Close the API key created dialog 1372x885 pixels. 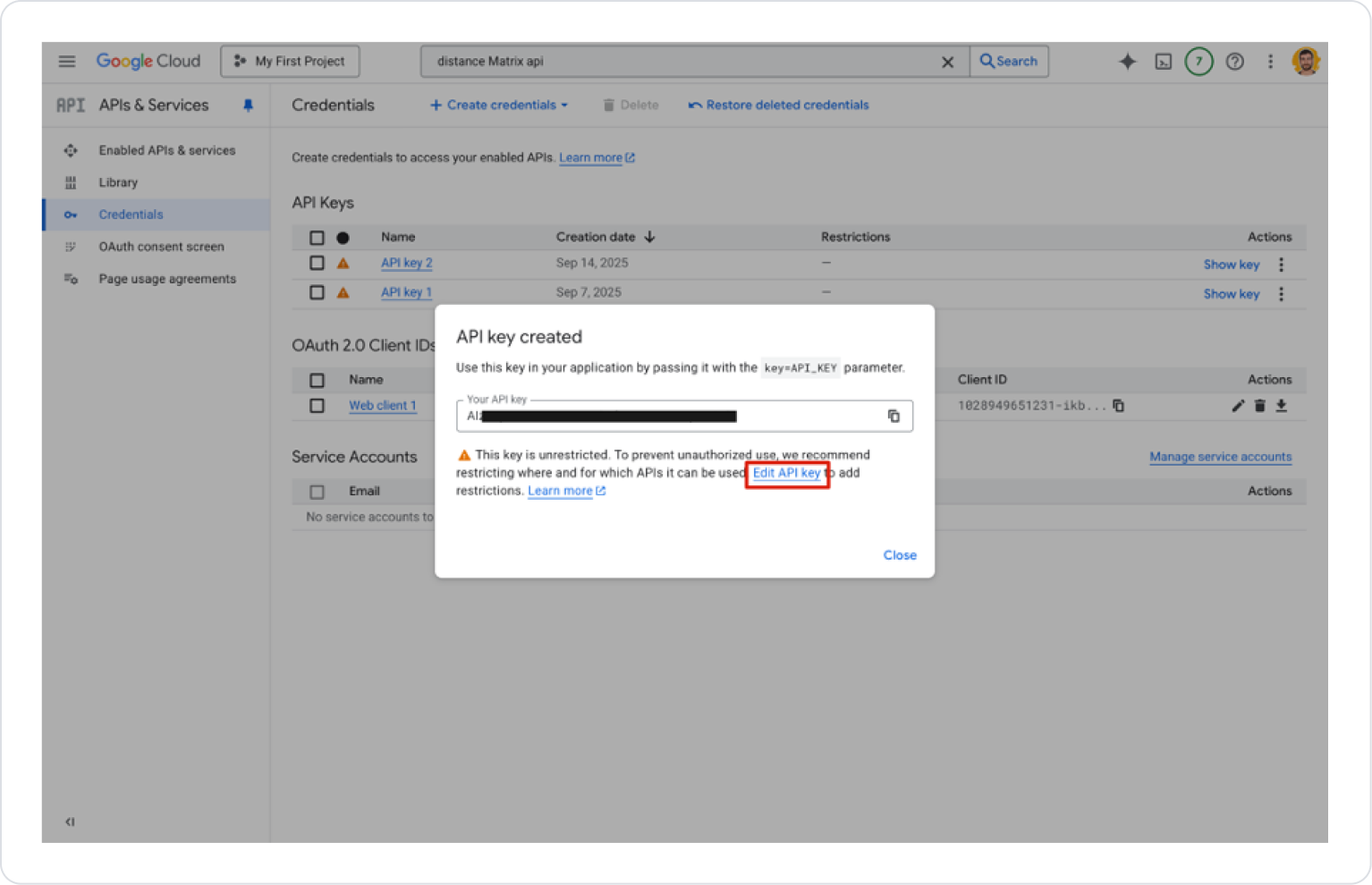pos(900,555)
